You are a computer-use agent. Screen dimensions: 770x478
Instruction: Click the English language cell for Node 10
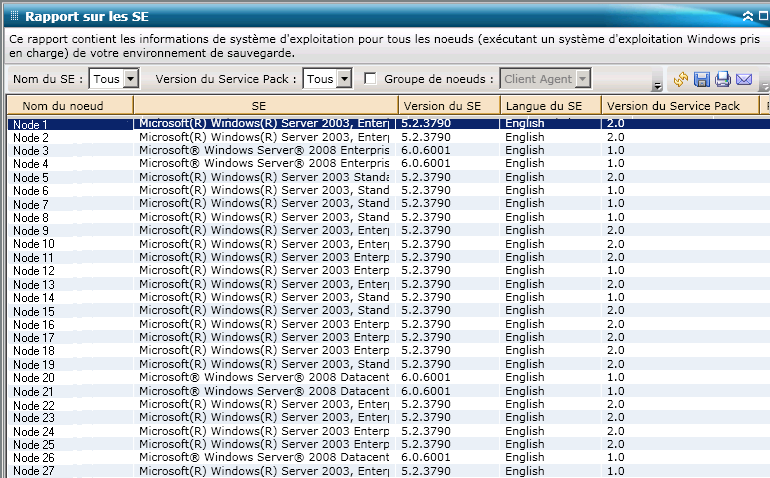pyautogui.click(x=525, y=244)
